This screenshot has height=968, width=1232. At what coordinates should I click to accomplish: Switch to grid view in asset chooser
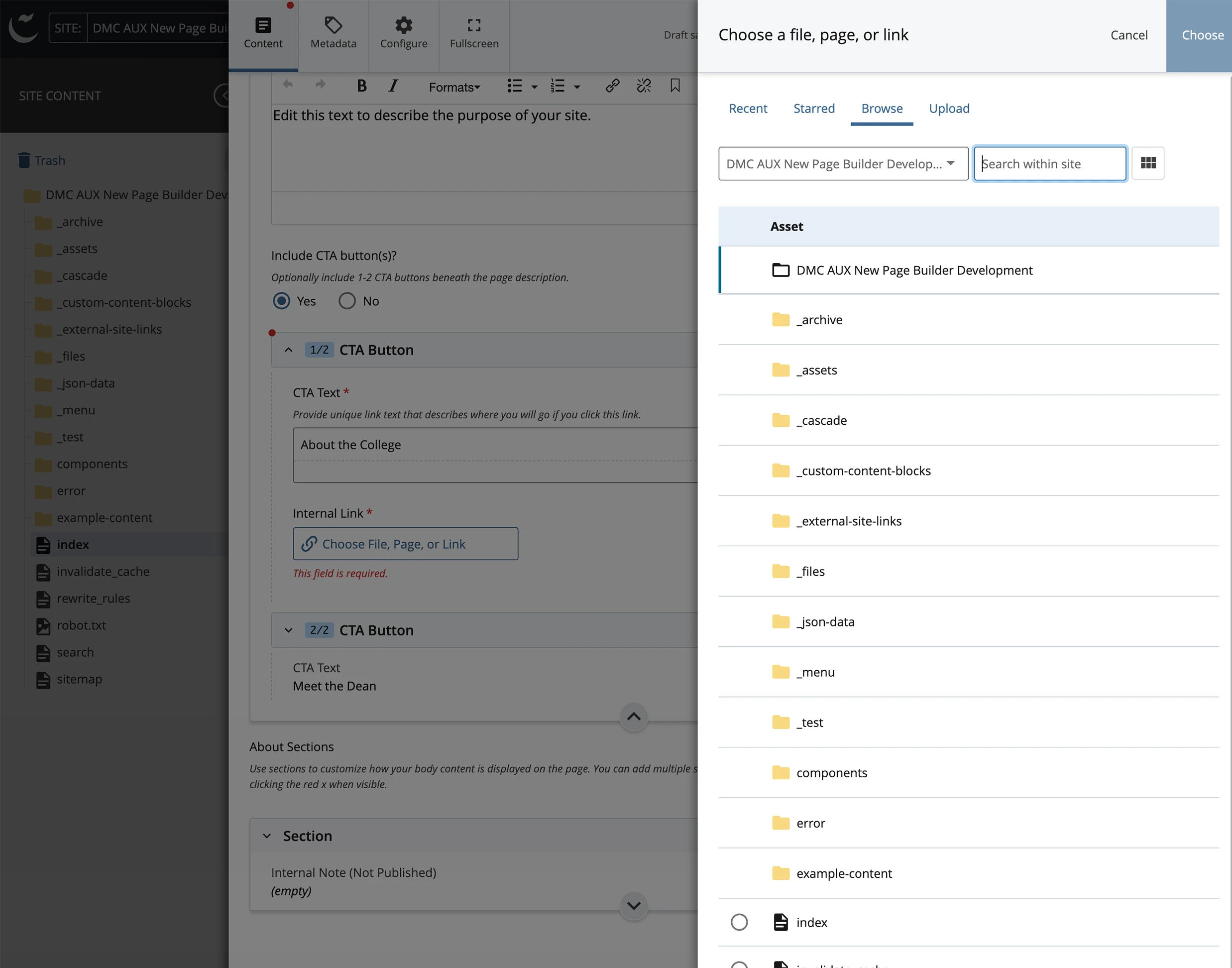click(x=1148, y=163)
